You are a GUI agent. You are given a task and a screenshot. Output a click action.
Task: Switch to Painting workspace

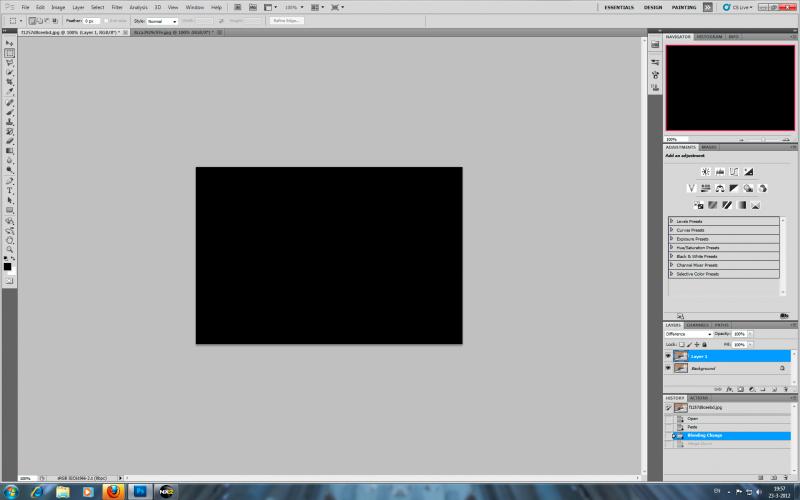684,8
